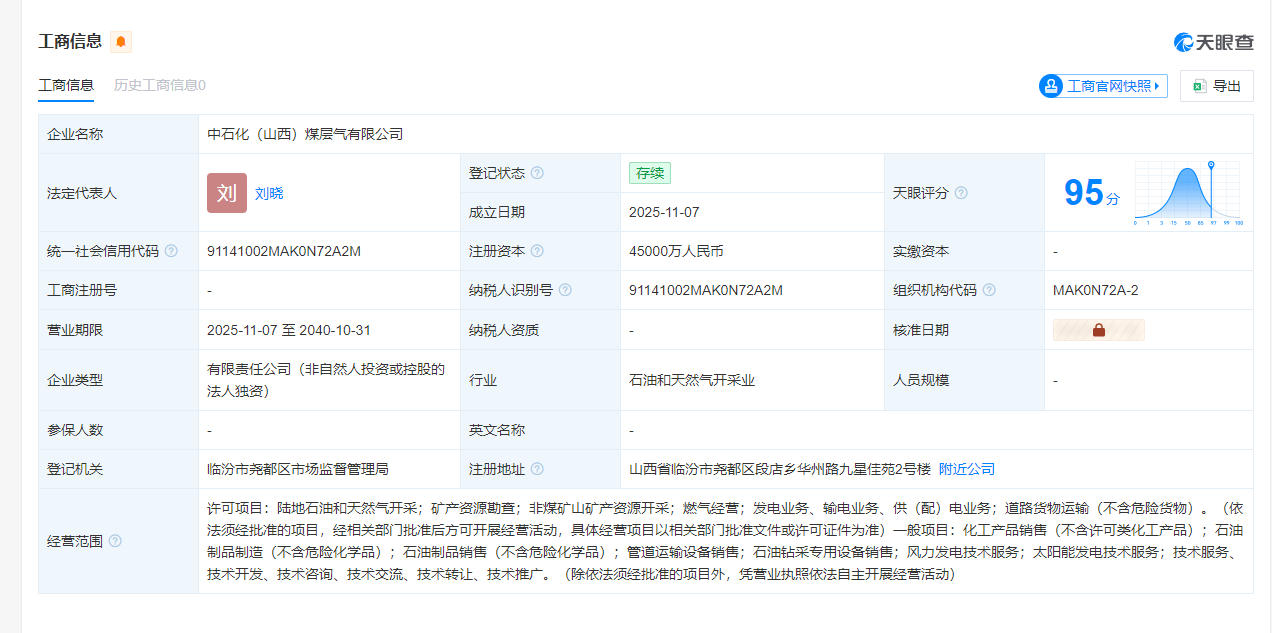This screenshot has width=1272, height=633.
Task: Click the Tianyancha logo
Action: click(1213, 42)
